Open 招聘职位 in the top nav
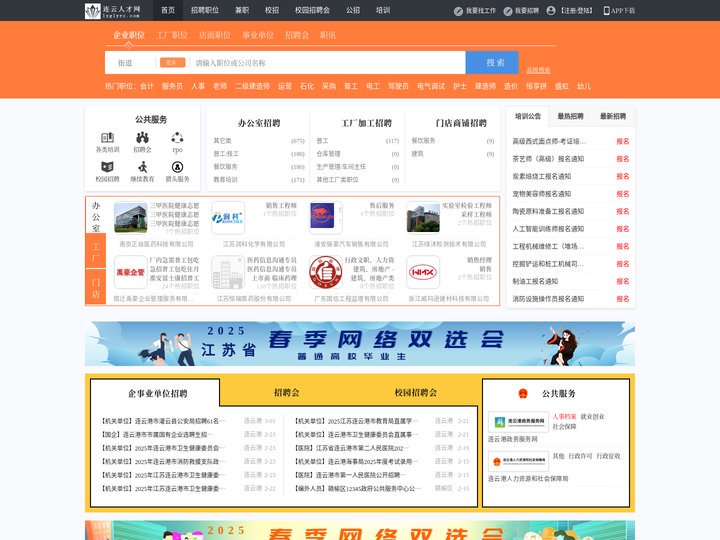The image size is (720, 540). point(205,10)
